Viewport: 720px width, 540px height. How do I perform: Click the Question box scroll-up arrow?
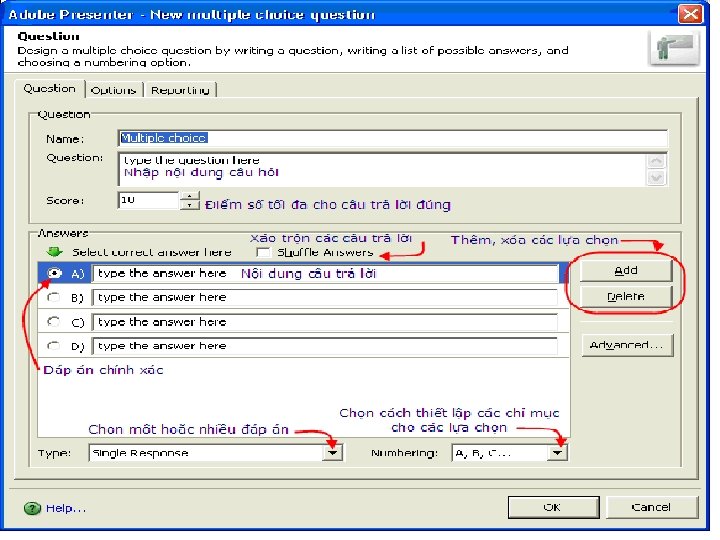[656, 161]
